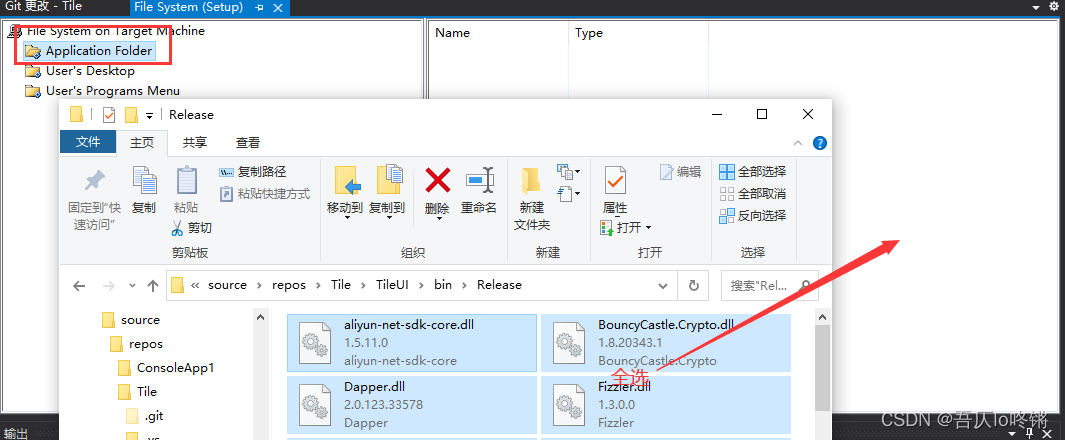Open the quick access toolbar customize dropdown
1065x440 pixels.
coord(149,115)
